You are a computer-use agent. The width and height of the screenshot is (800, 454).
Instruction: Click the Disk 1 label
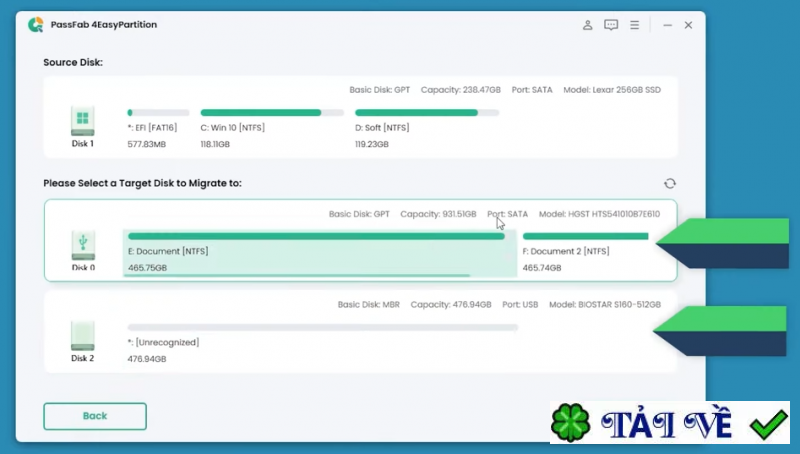point(82,143)
